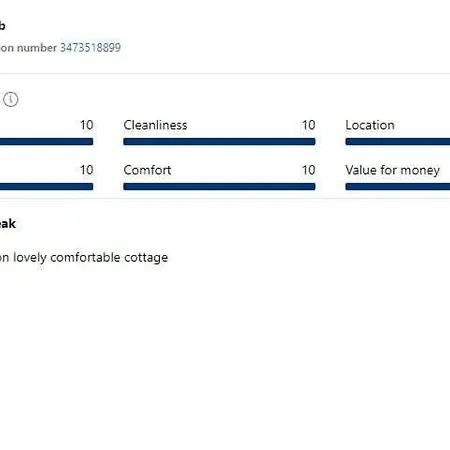Select the Location label
Image resolution: width=450 pixels, height=450 pixels.
(x=370, y=125)
